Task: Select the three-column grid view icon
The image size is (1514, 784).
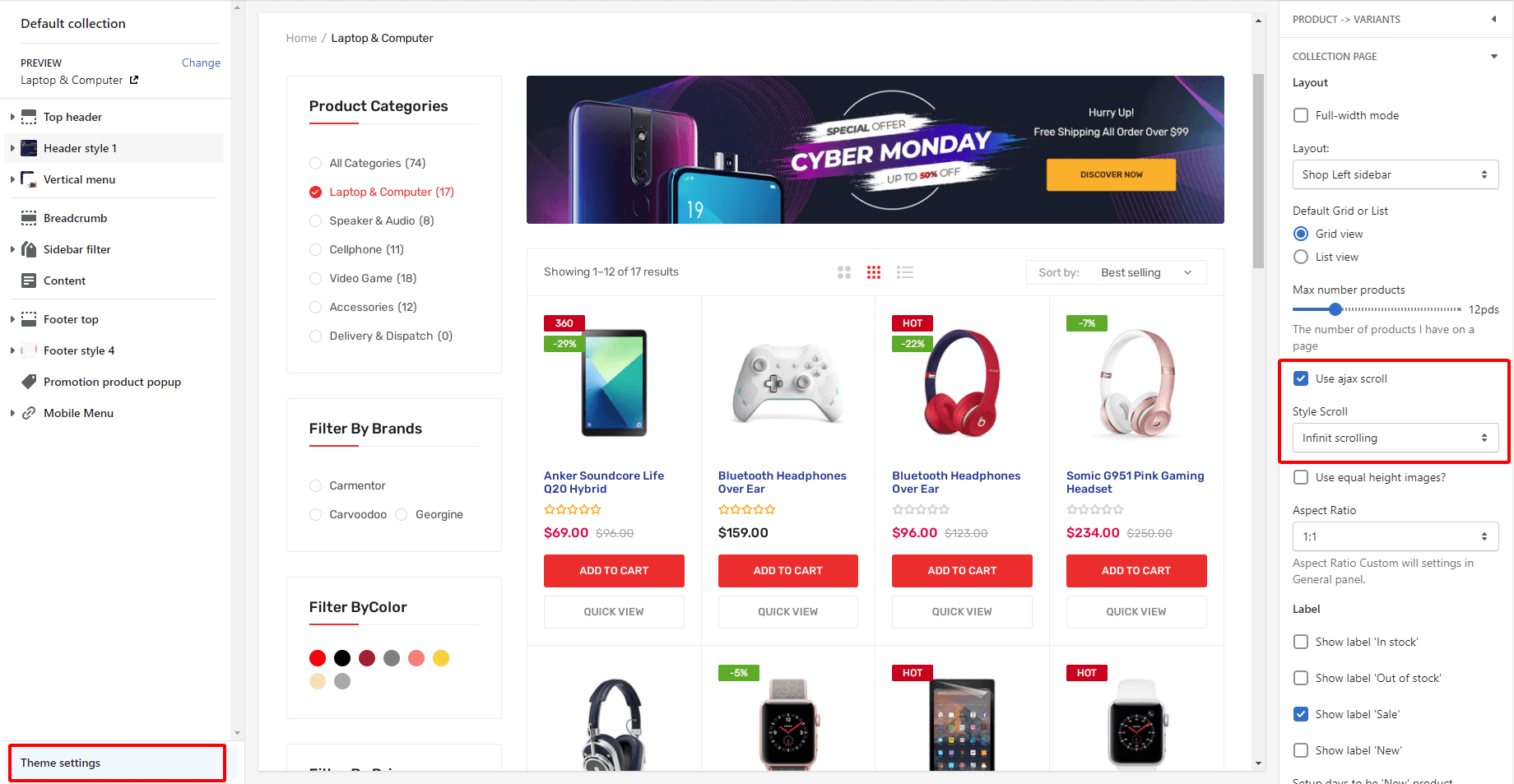Action: click(874, 272)
